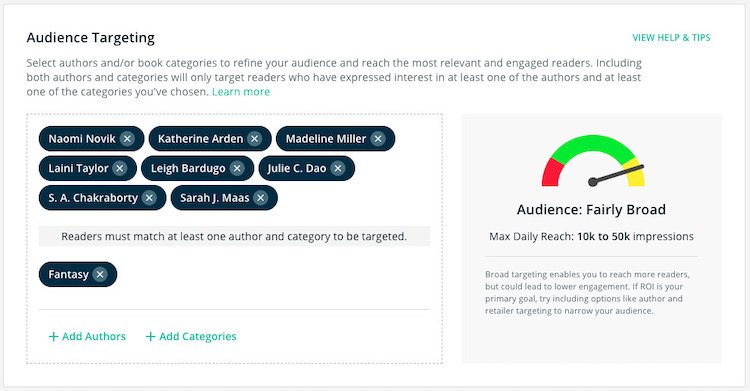Remove Julie C. Dao author chip
This screenshot has height=391, width=750.
pos(338,168)
